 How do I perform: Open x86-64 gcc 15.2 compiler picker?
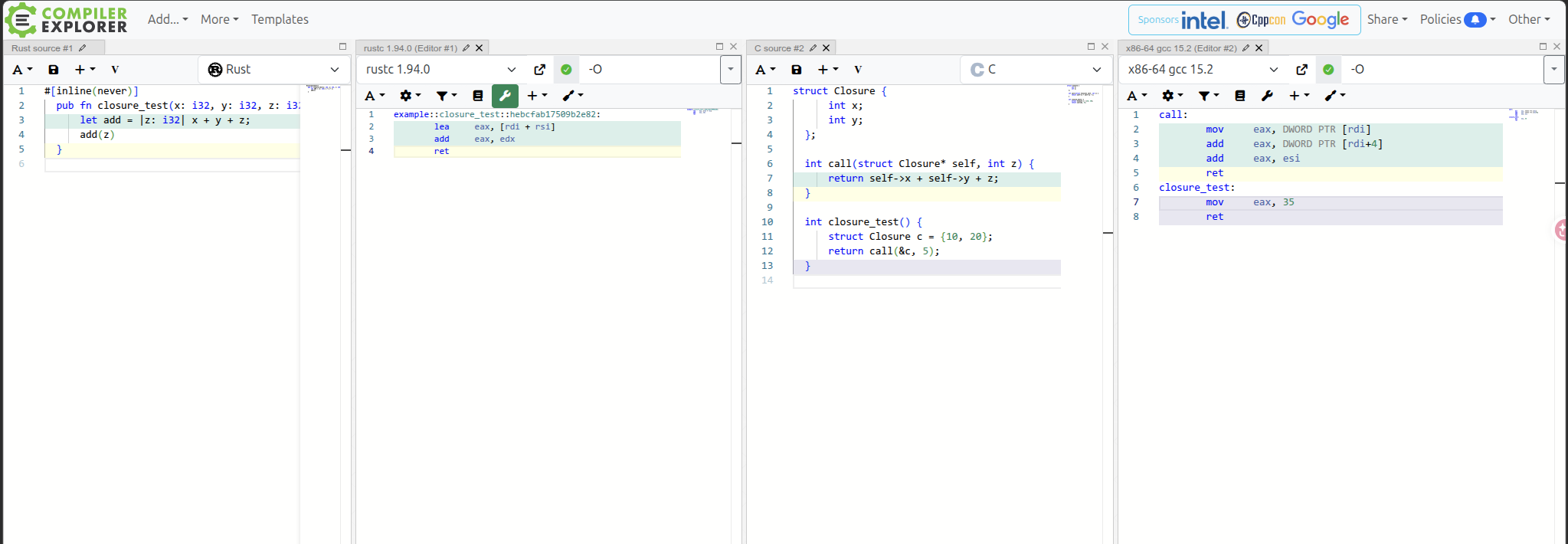[1203, 70]
